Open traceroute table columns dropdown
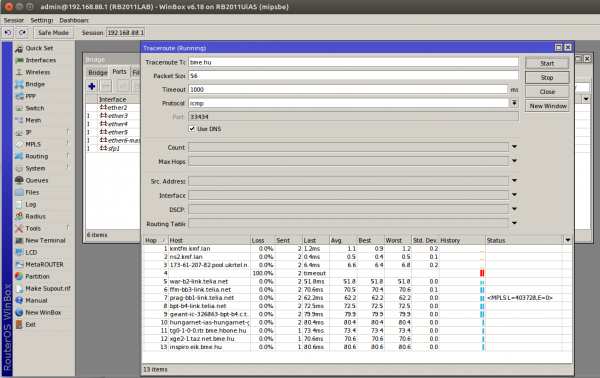600x378 pixels. (x=568, y=240)
